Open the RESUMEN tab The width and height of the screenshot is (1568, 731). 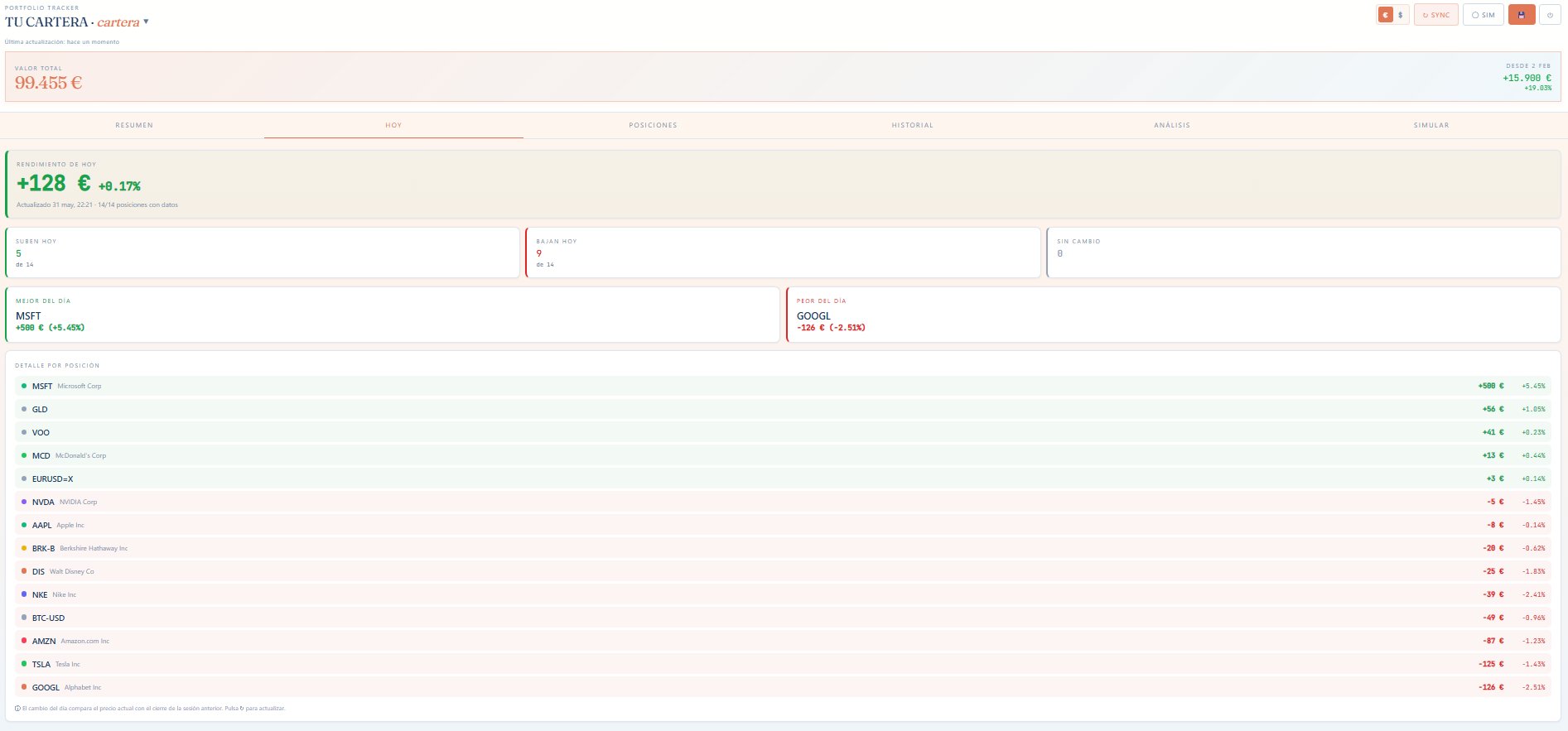134,125
